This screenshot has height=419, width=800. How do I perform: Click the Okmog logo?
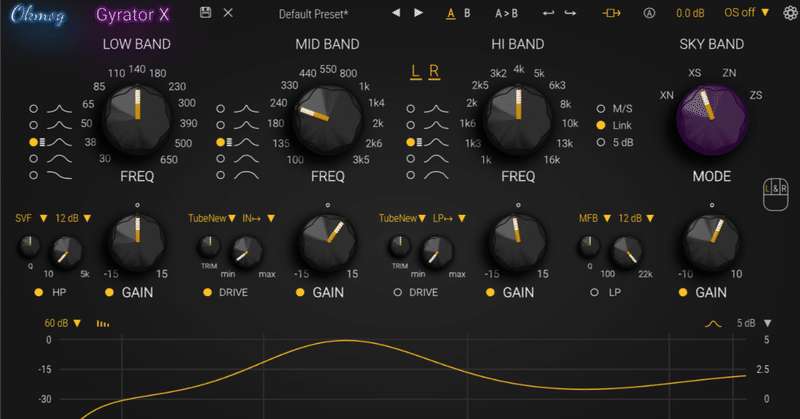38,15
